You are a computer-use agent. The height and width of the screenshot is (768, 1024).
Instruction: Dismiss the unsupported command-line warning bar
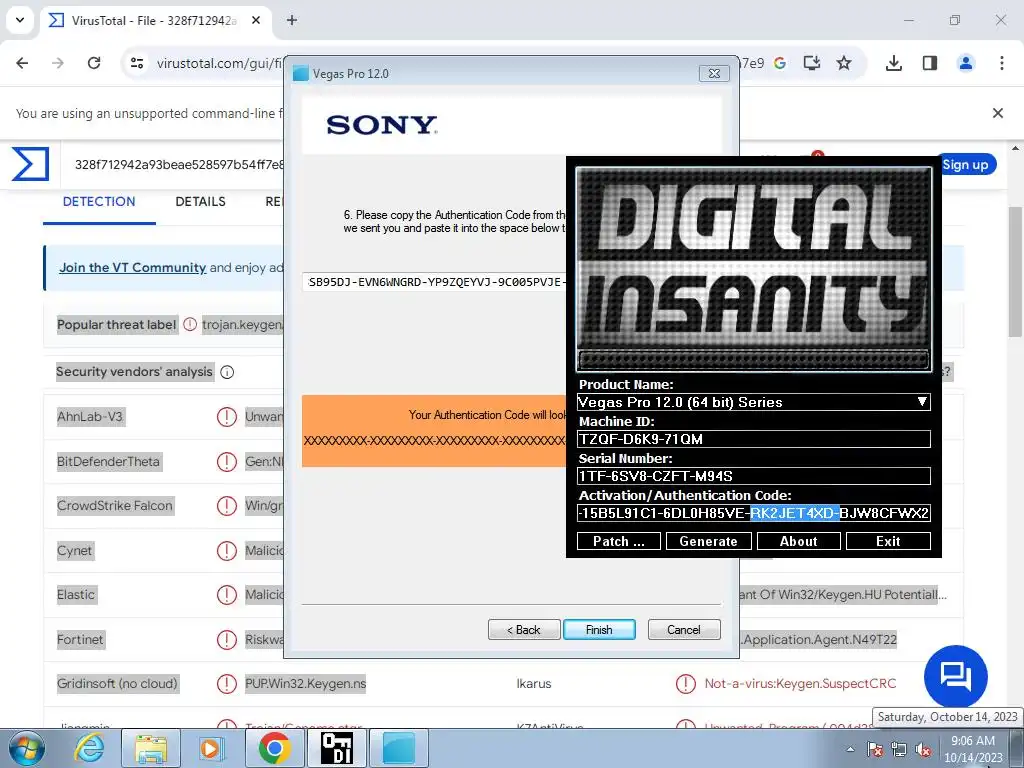click(x=998, y=113)
